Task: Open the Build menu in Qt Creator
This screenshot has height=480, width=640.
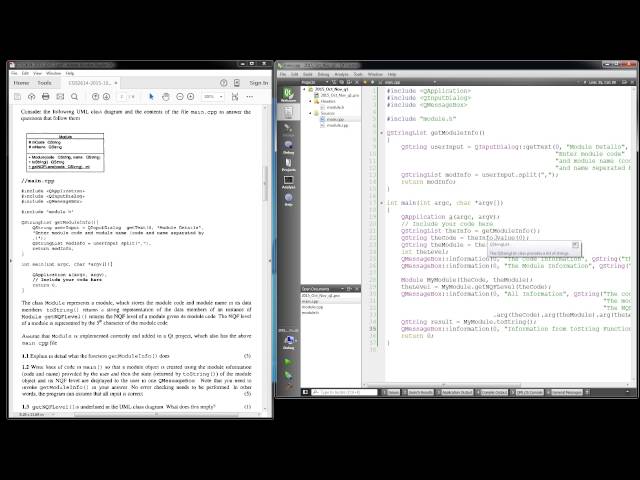Action: pyautogui.click(x=308, y=74)
